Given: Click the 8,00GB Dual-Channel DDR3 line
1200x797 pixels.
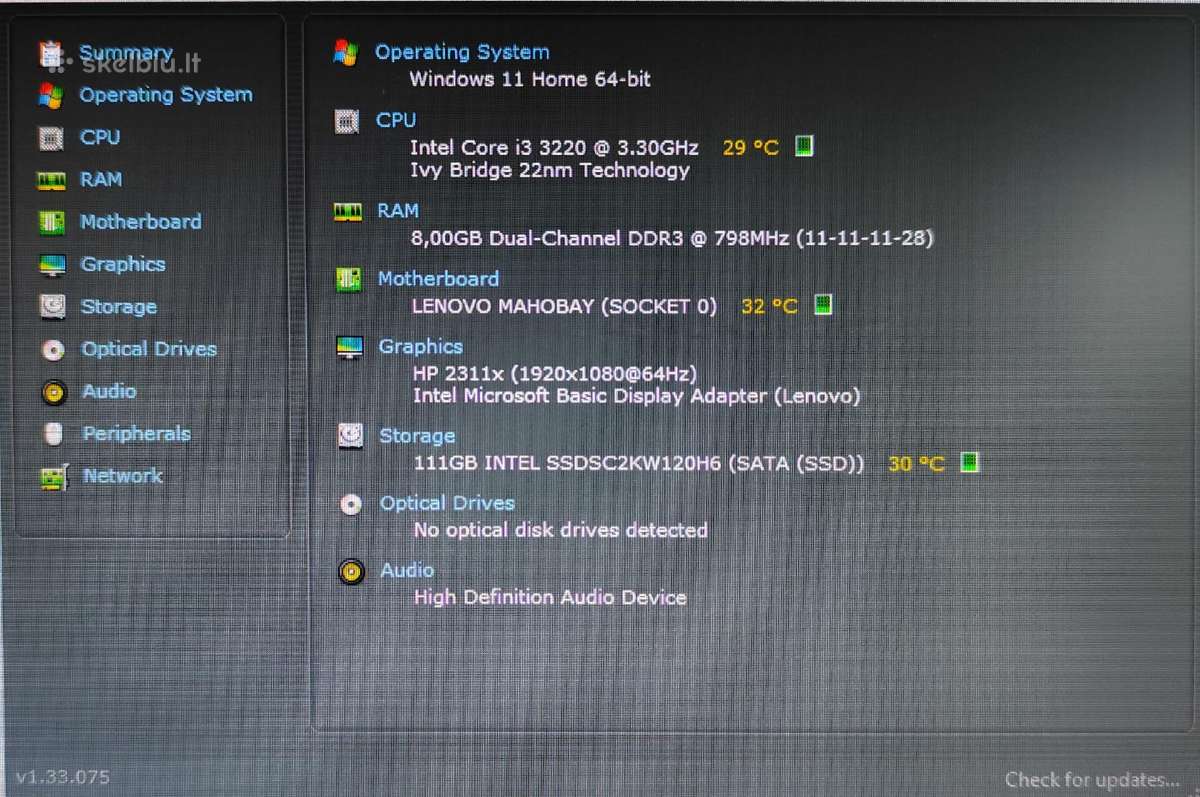Looking at the screenshot, I should (672, 238).
